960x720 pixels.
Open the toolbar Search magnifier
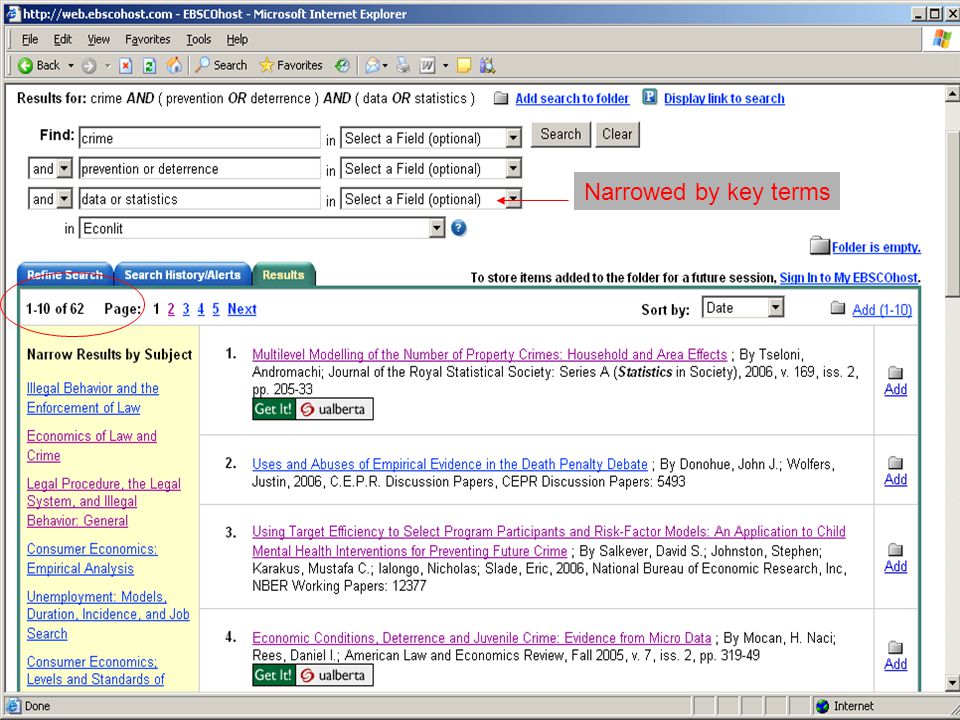(202, 65)
